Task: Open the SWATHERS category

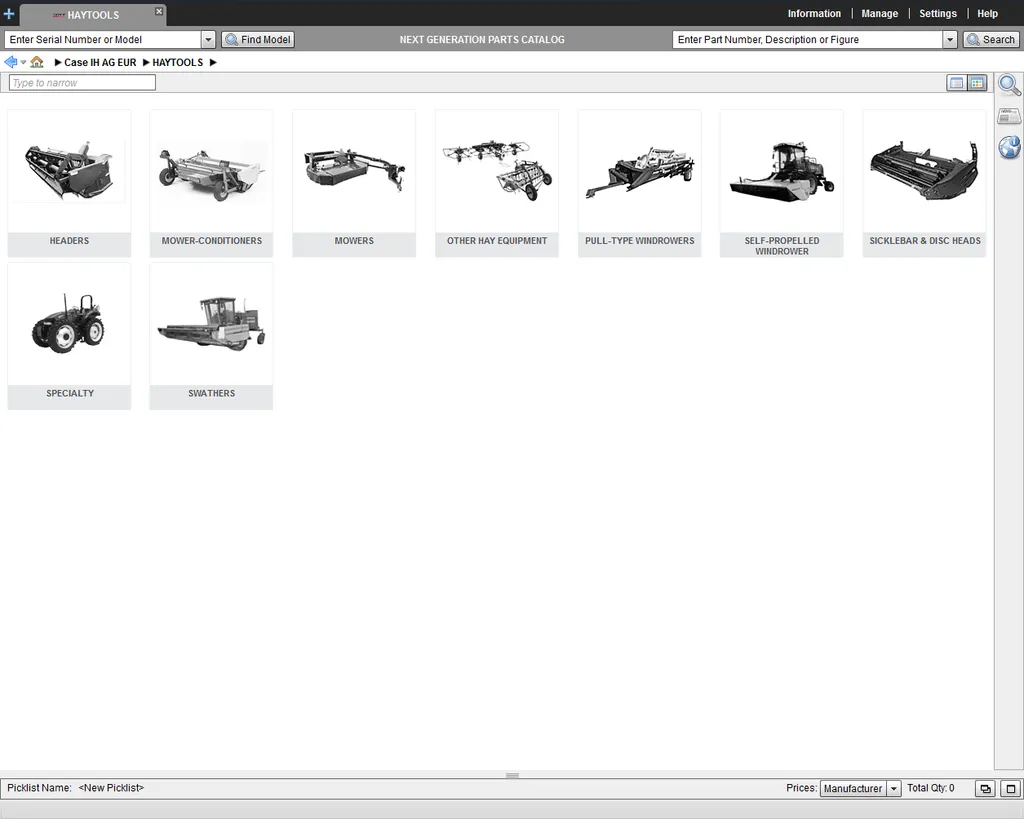Action: tap(212, 336)
